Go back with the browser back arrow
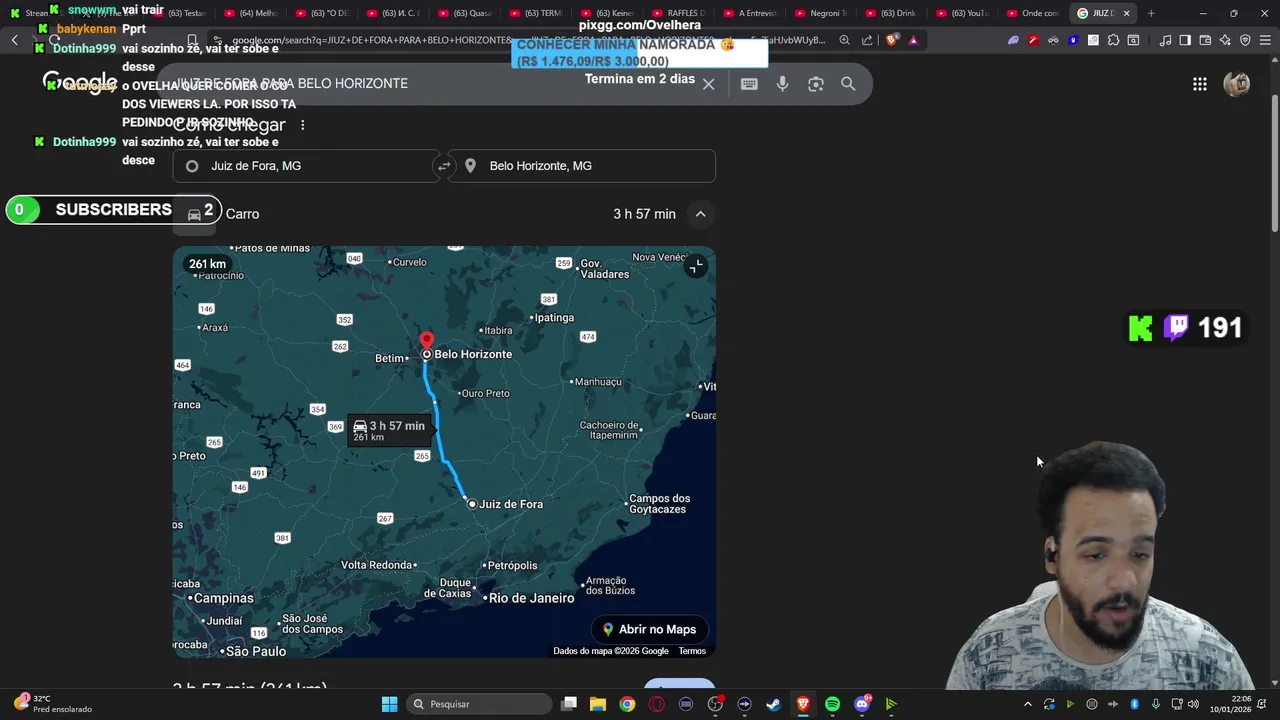Image resolution: width=1280 pixels, height=720 pixels. point(14,40)
